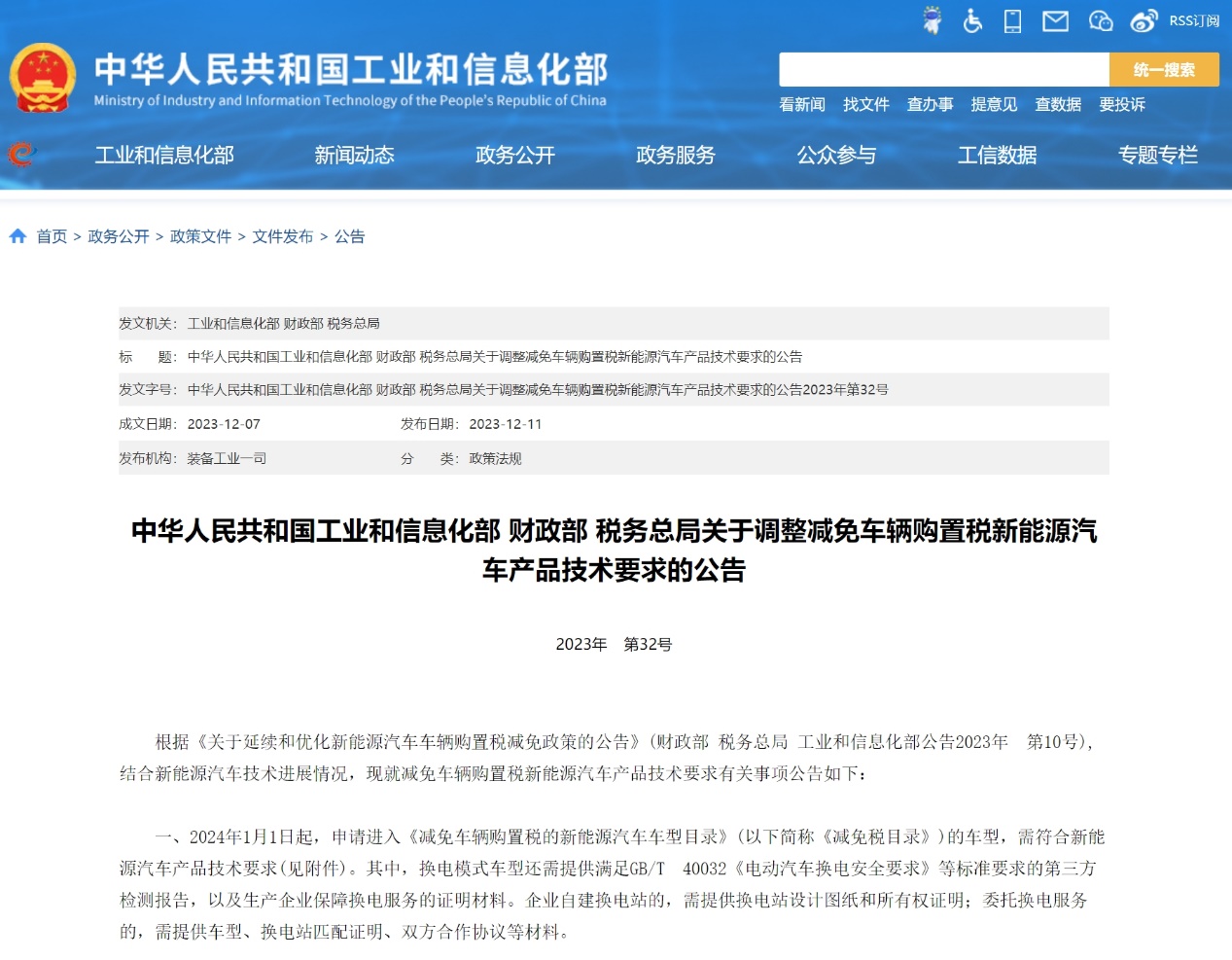1232x960 pixels.
Task: Click 公告 in the breadcrumb
Action: [350, 236]
